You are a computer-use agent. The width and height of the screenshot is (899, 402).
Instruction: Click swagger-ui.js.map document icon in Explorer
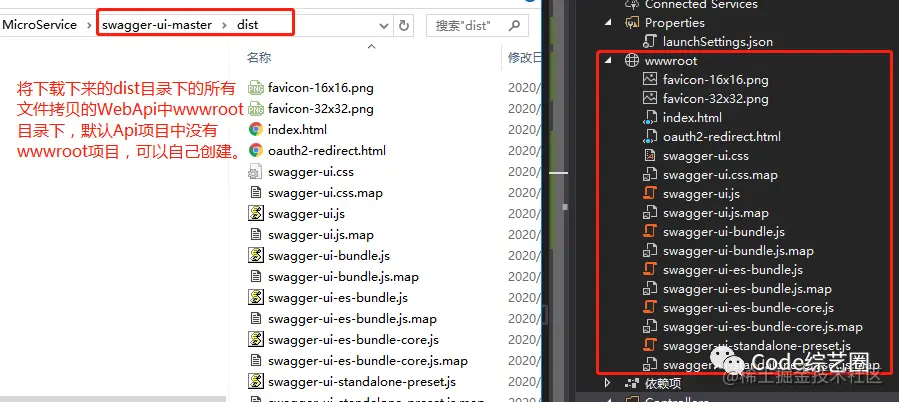coord(256,235)
